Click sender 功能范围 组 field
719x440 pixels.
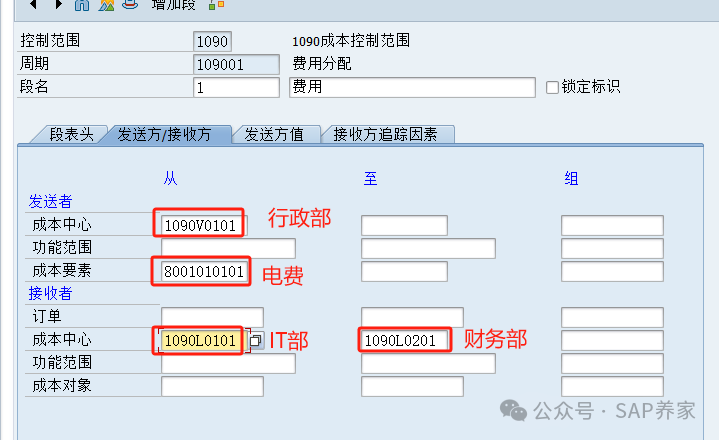[x=612, y=248]
